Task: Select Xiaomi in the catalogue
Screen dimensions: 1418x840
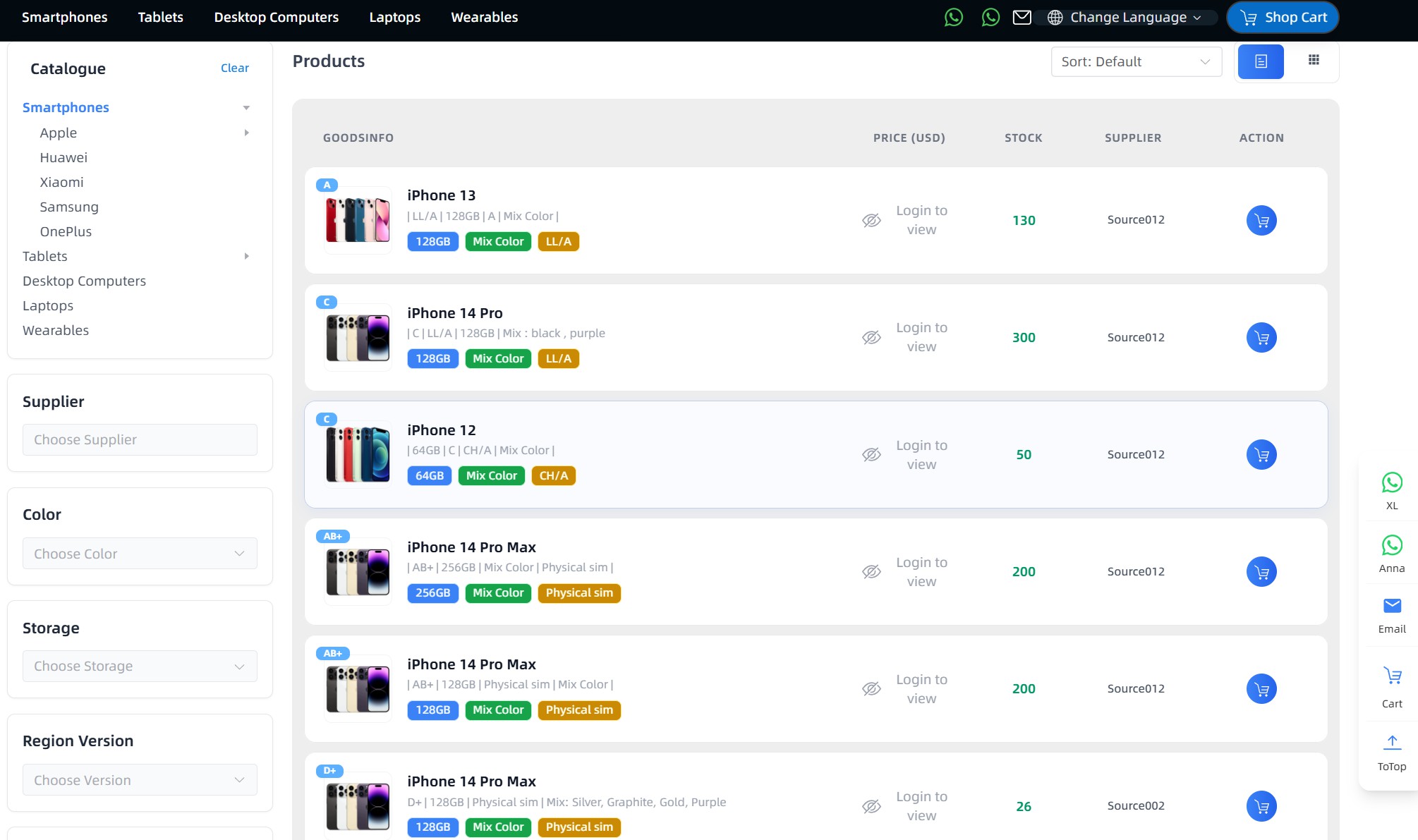Action: 61,182
